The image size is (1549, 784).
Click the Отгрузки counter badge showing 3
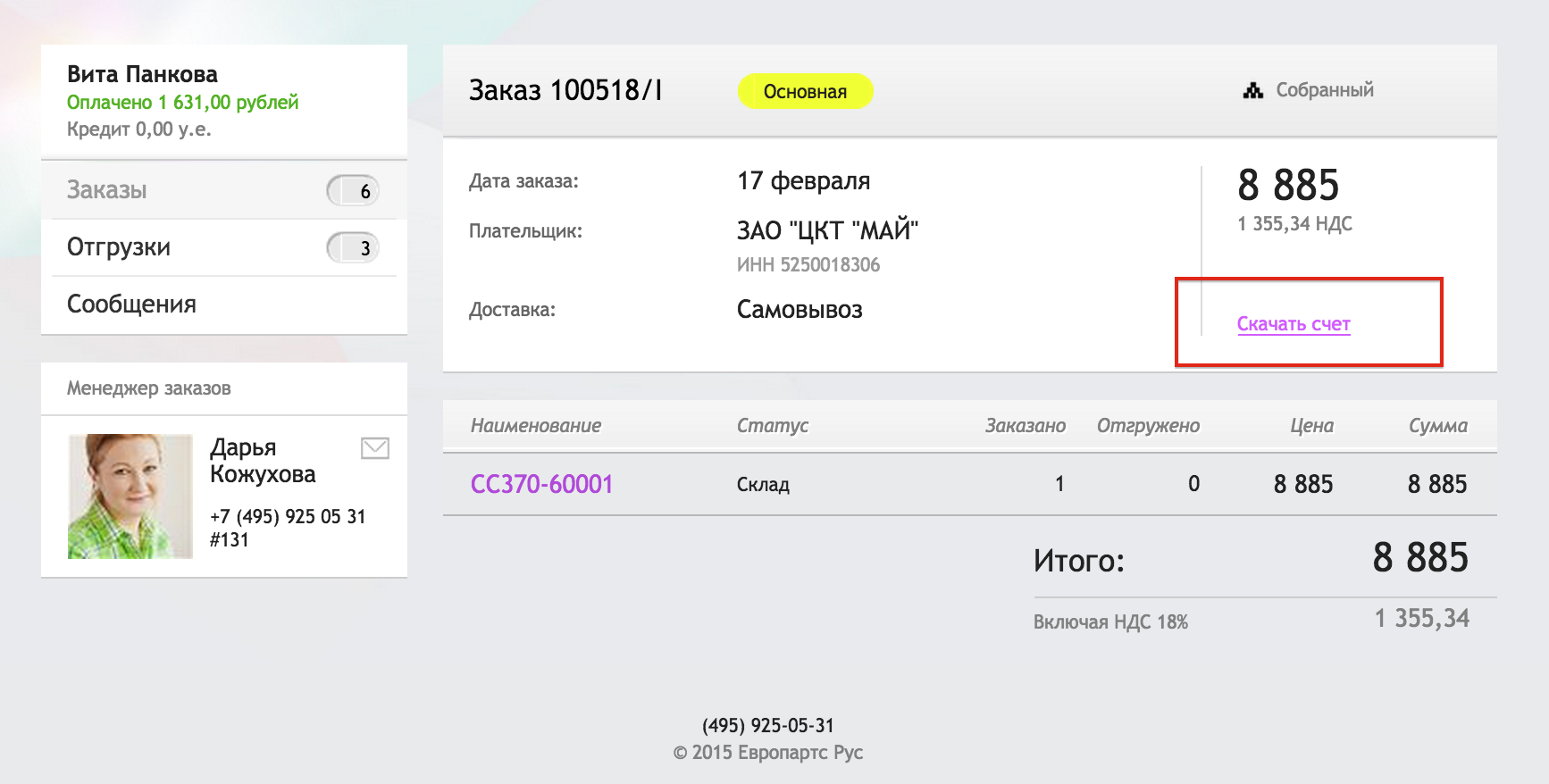tap(354, 248)
